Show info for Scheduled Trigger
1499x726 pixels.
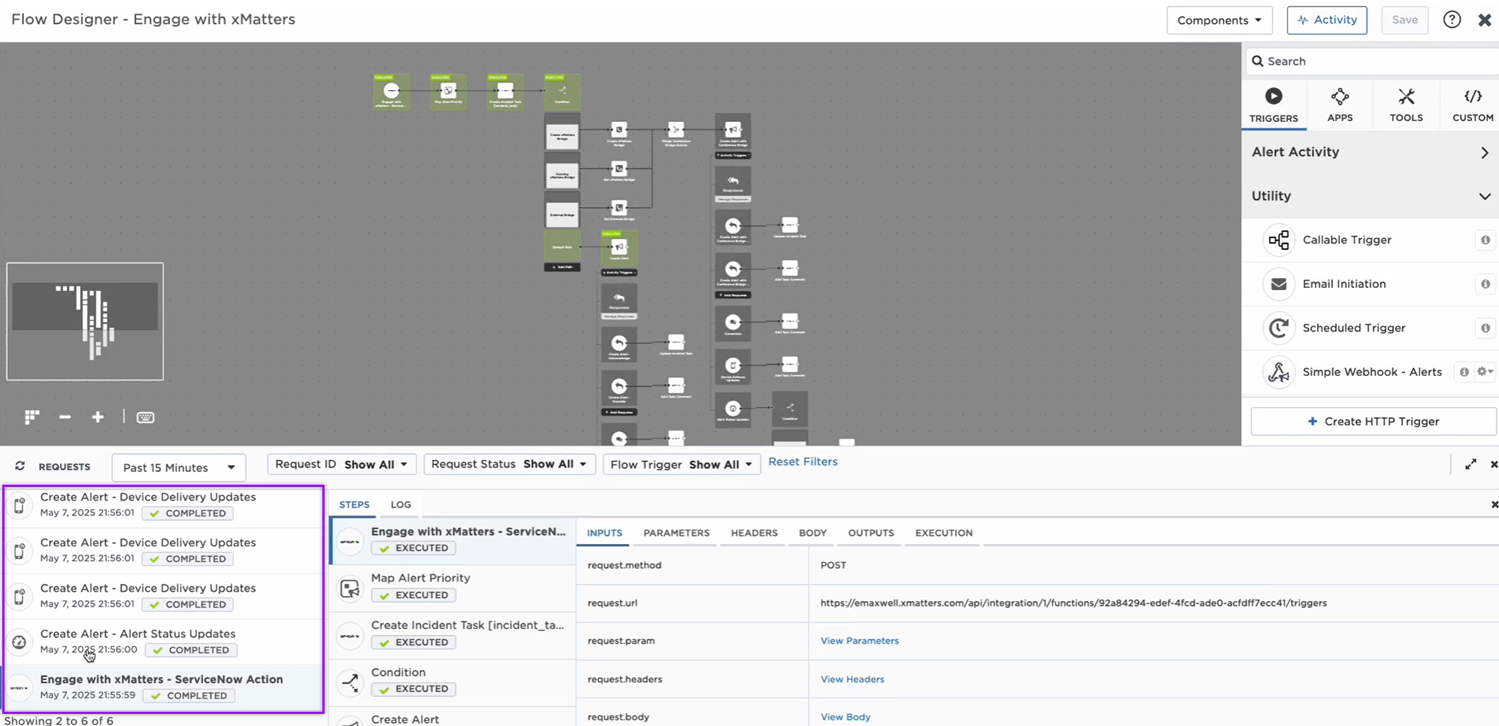click(1485, 328)
